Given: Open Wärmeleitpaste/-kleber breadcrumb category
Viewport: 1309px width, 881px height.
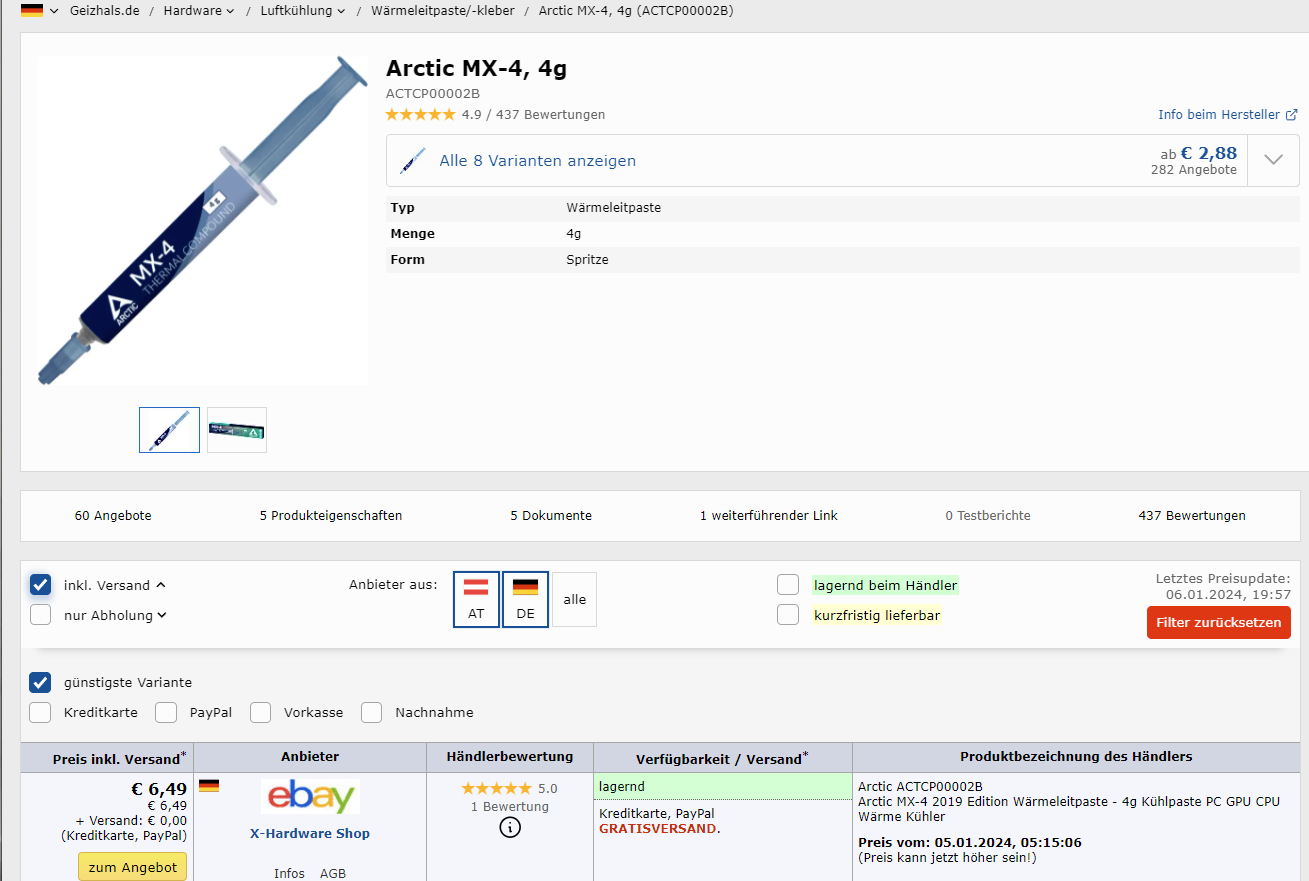Looking at the screenshot, I should pyautogui.click(x=443, y=11).
